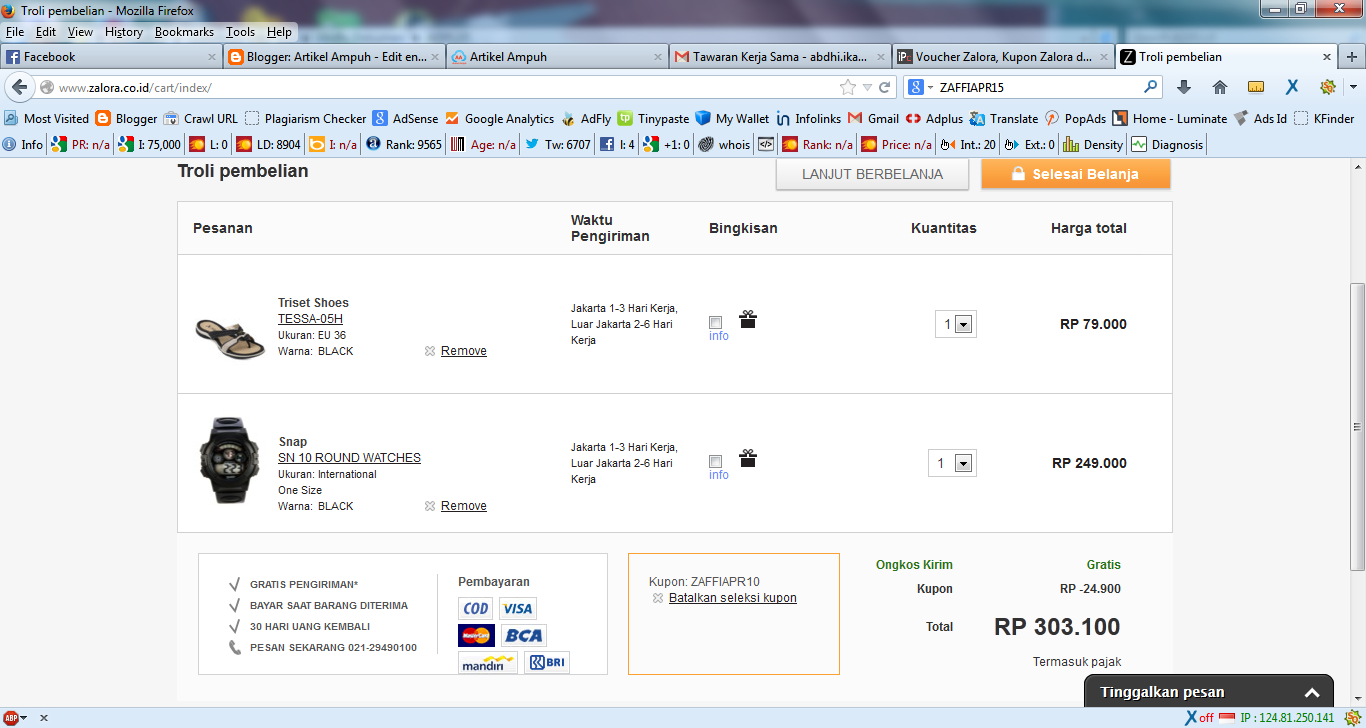Click the vertical page scrollbar

(x=1357, y=425)
